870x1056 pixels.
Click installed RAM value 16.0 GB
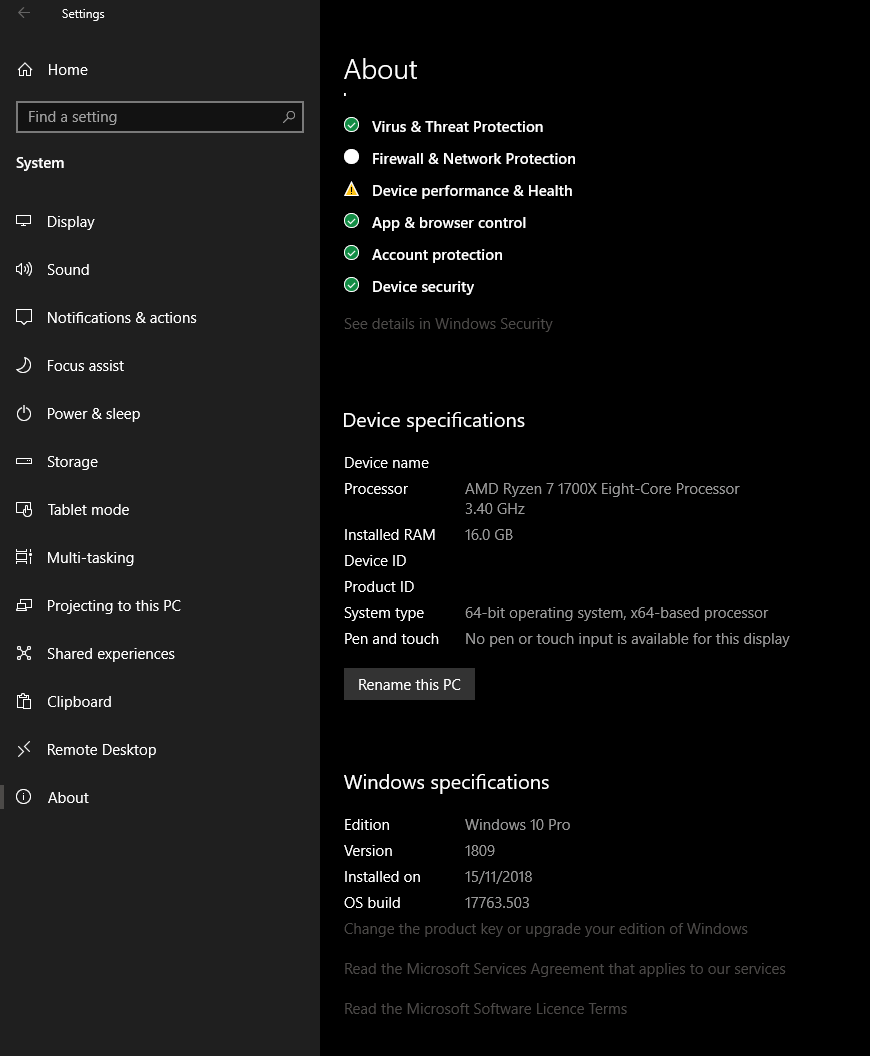(x=489, y=535)
